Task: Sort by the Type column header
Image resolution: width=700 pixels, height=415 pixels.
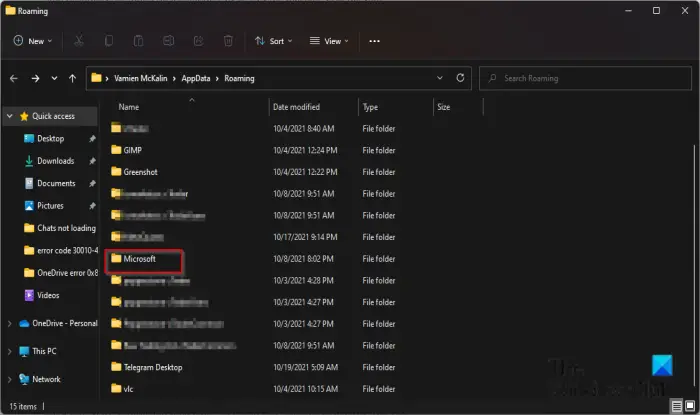Action: [x=370, y=107]
